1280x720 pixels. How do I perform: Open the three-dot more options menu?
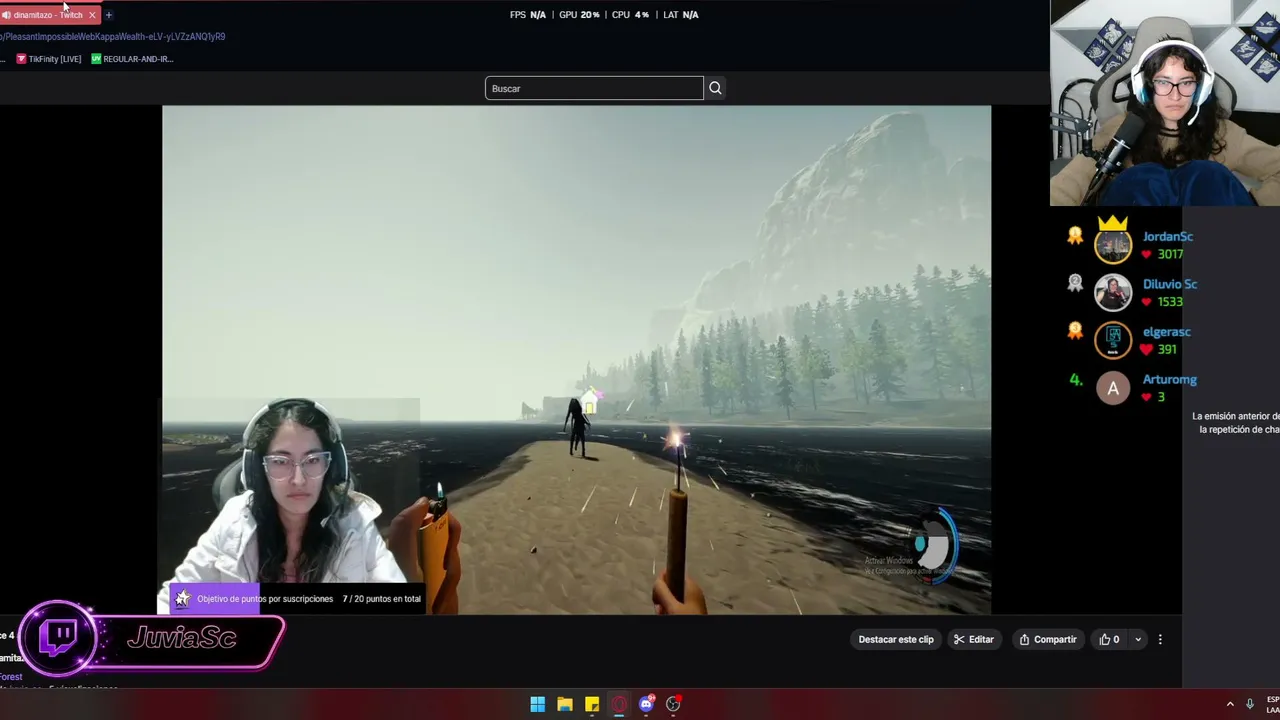click(x=1160, y=639)
